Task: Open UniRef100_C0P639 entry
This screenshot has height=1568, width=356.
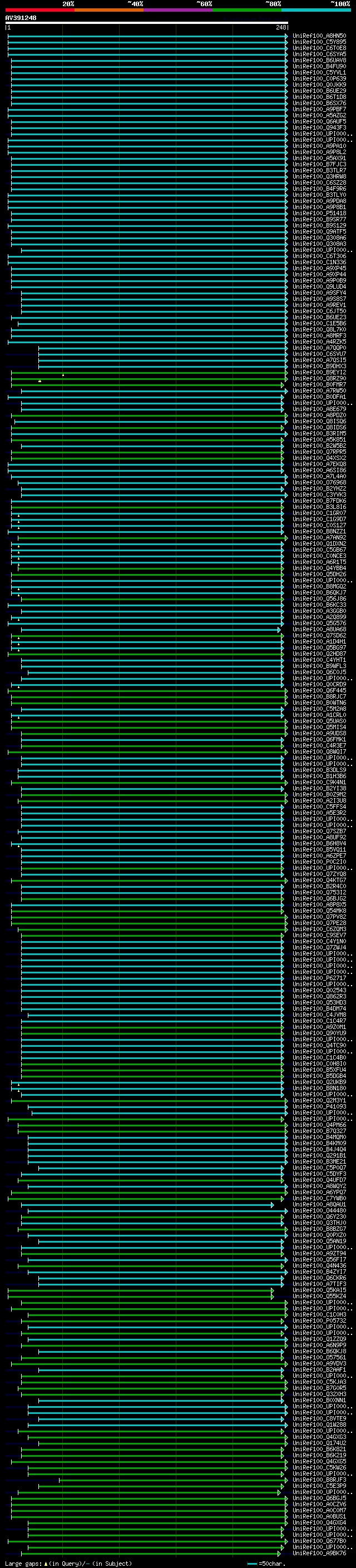Action: [x=319, y=78]
